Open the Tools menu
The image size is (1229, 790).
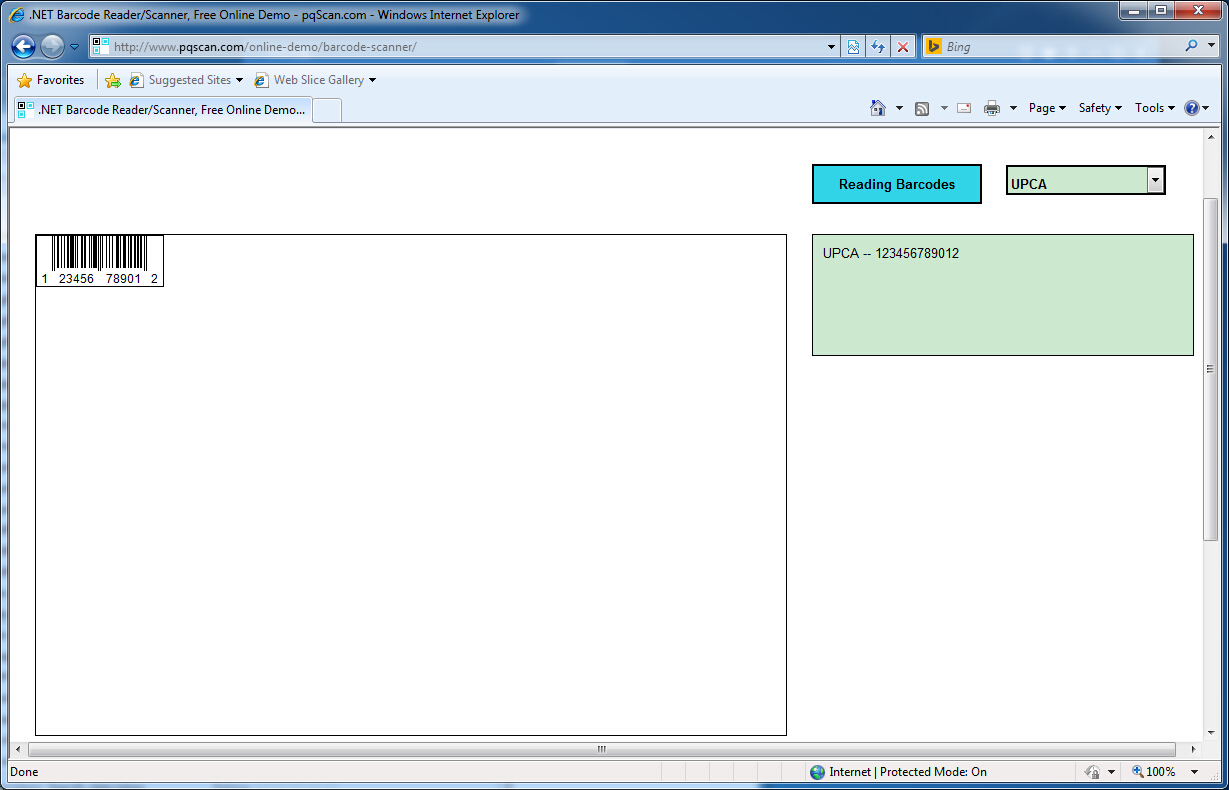tap(1155, 108)
